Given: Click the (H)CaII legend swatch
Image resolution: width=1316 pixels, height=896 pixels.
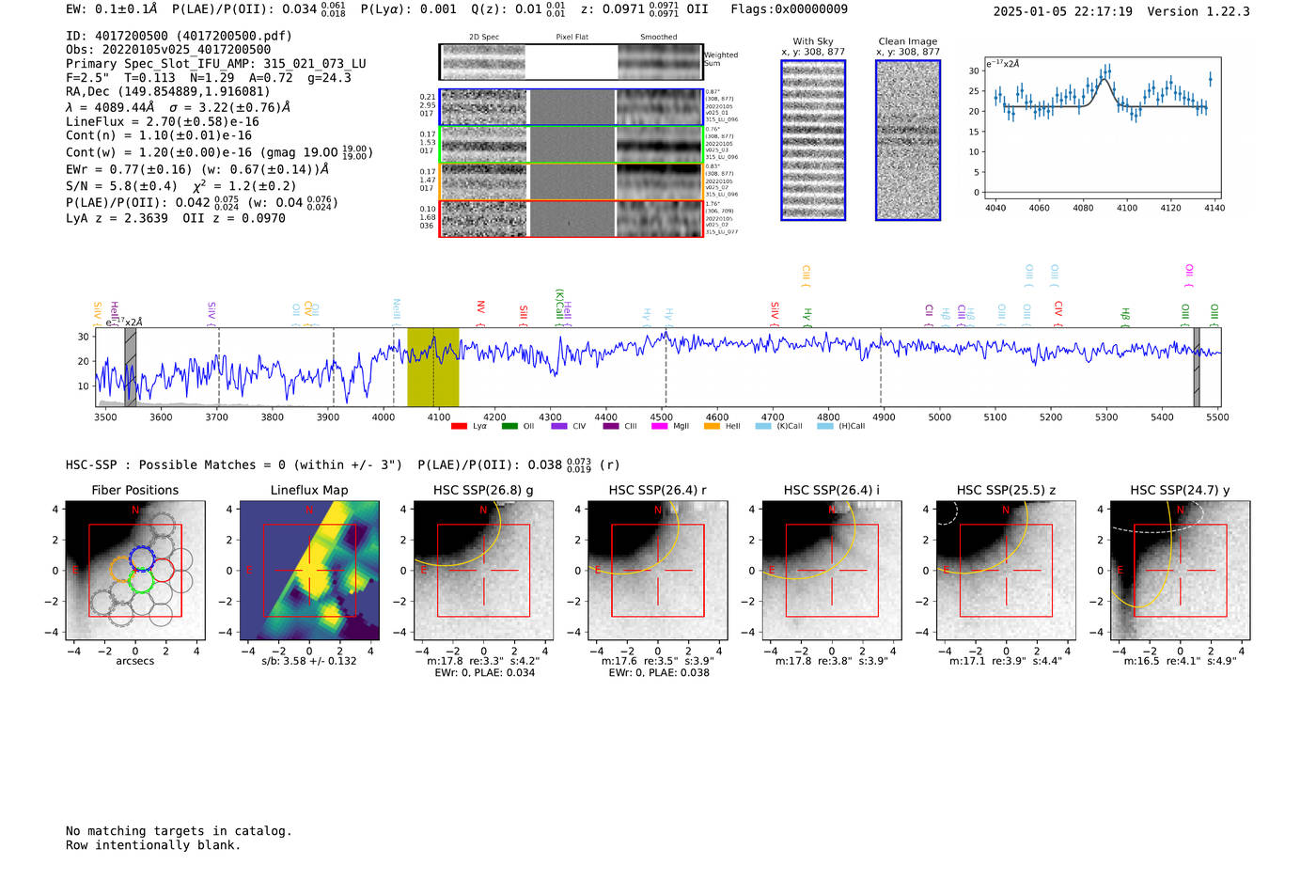Looking at the screenshot, I should point(825,426).
